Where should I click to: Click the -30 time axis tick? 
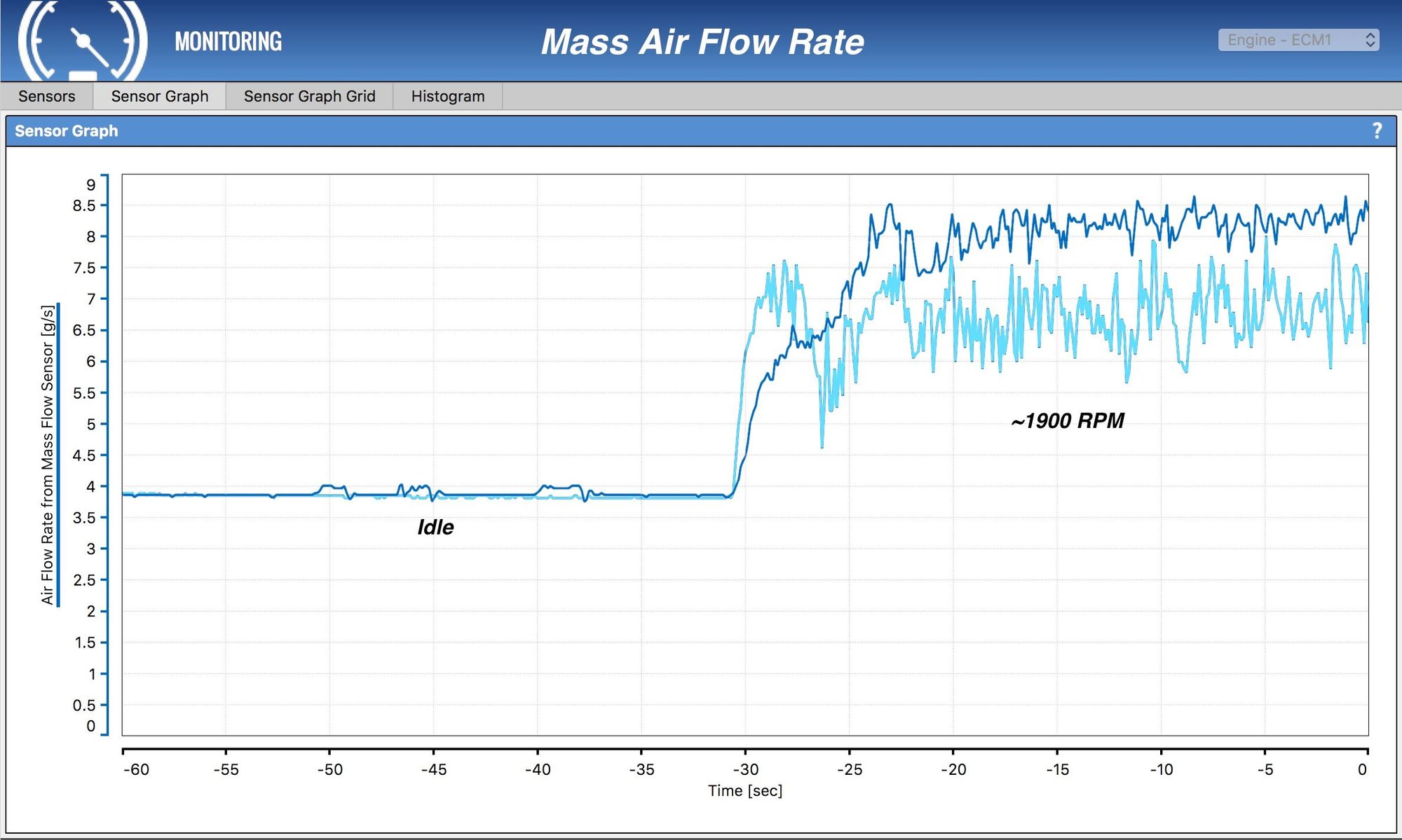click(745, 769)
